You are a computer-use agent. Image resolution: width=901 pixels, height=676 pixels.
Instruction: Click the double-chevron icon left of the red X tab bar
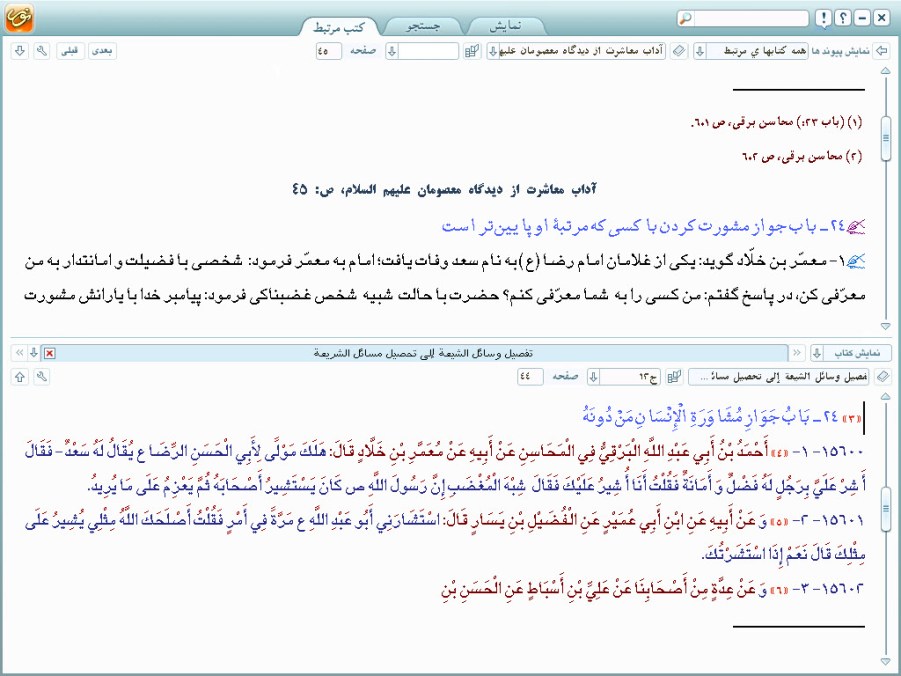19,353
